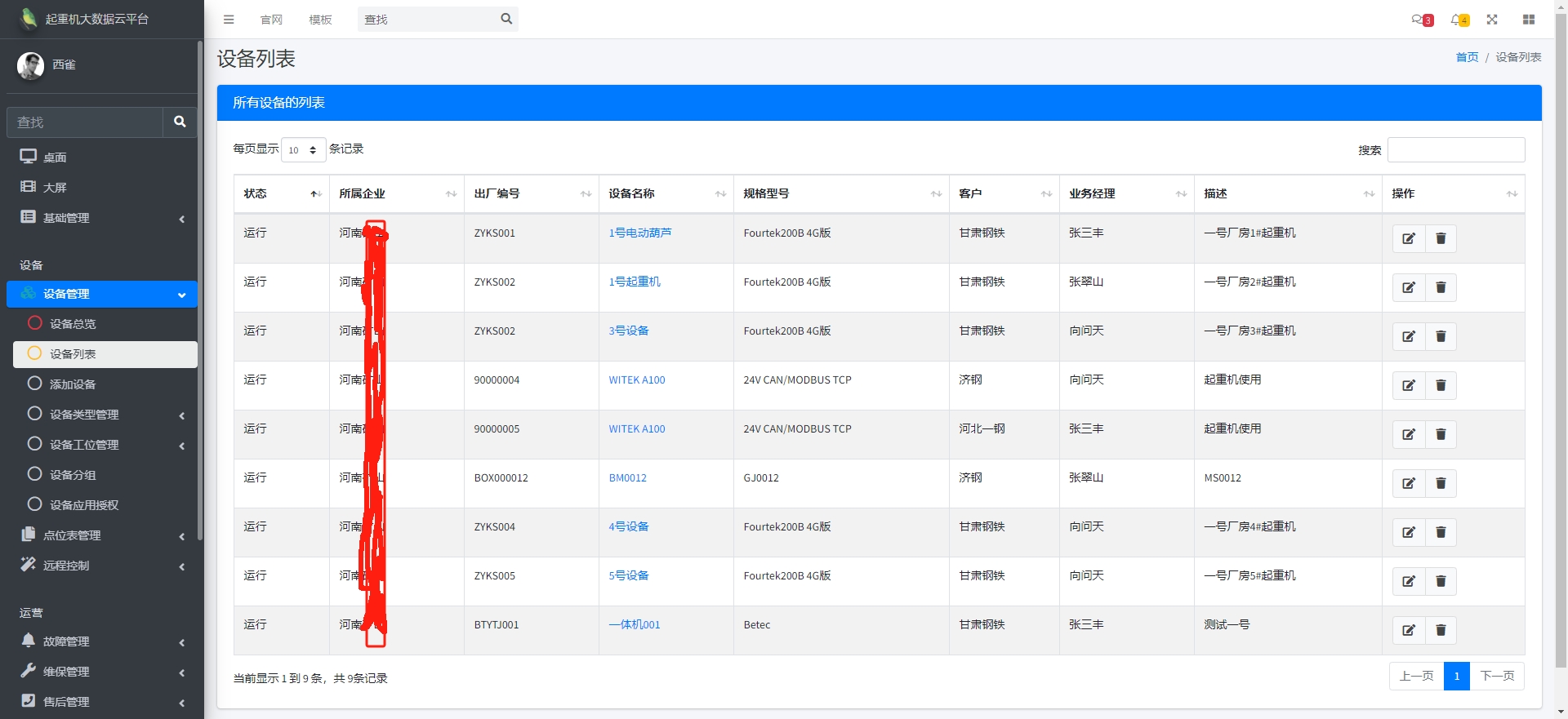1568x719 pixels.
Task: Expand 售后管理 sidebar menu
Action: pyautogui.click(x=102, y=702)
